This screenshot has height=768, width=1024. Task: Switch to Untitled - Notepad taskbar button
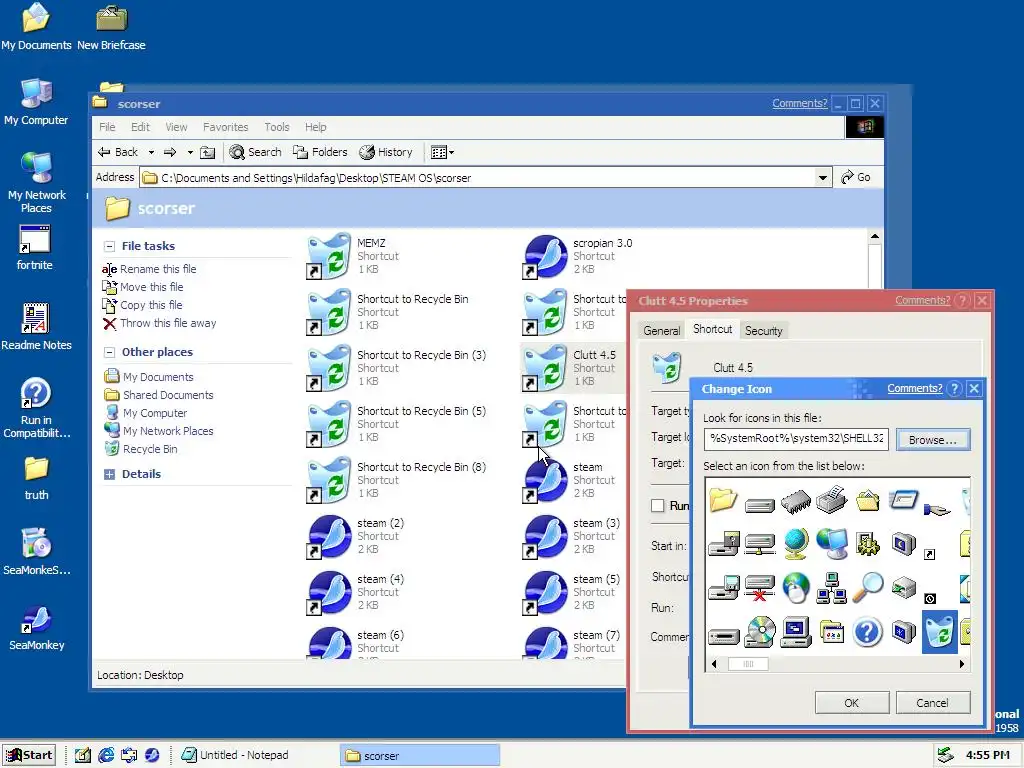[x=235, y=755]
